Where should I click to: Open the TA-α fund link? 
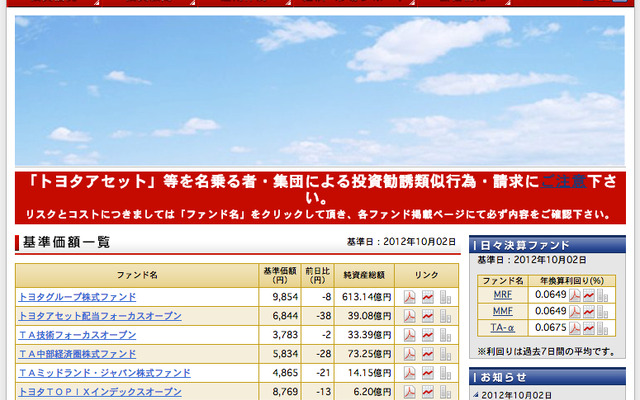(502, 328)
